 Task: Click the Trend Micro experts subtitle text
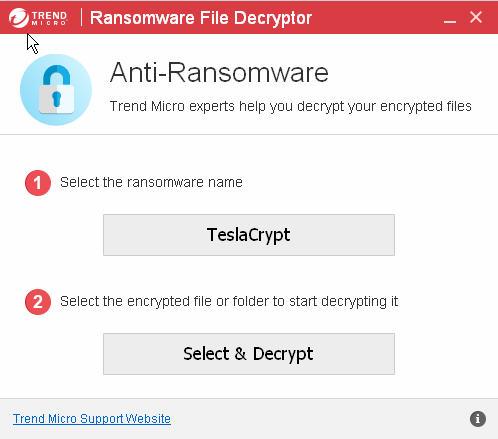[290, 107]
